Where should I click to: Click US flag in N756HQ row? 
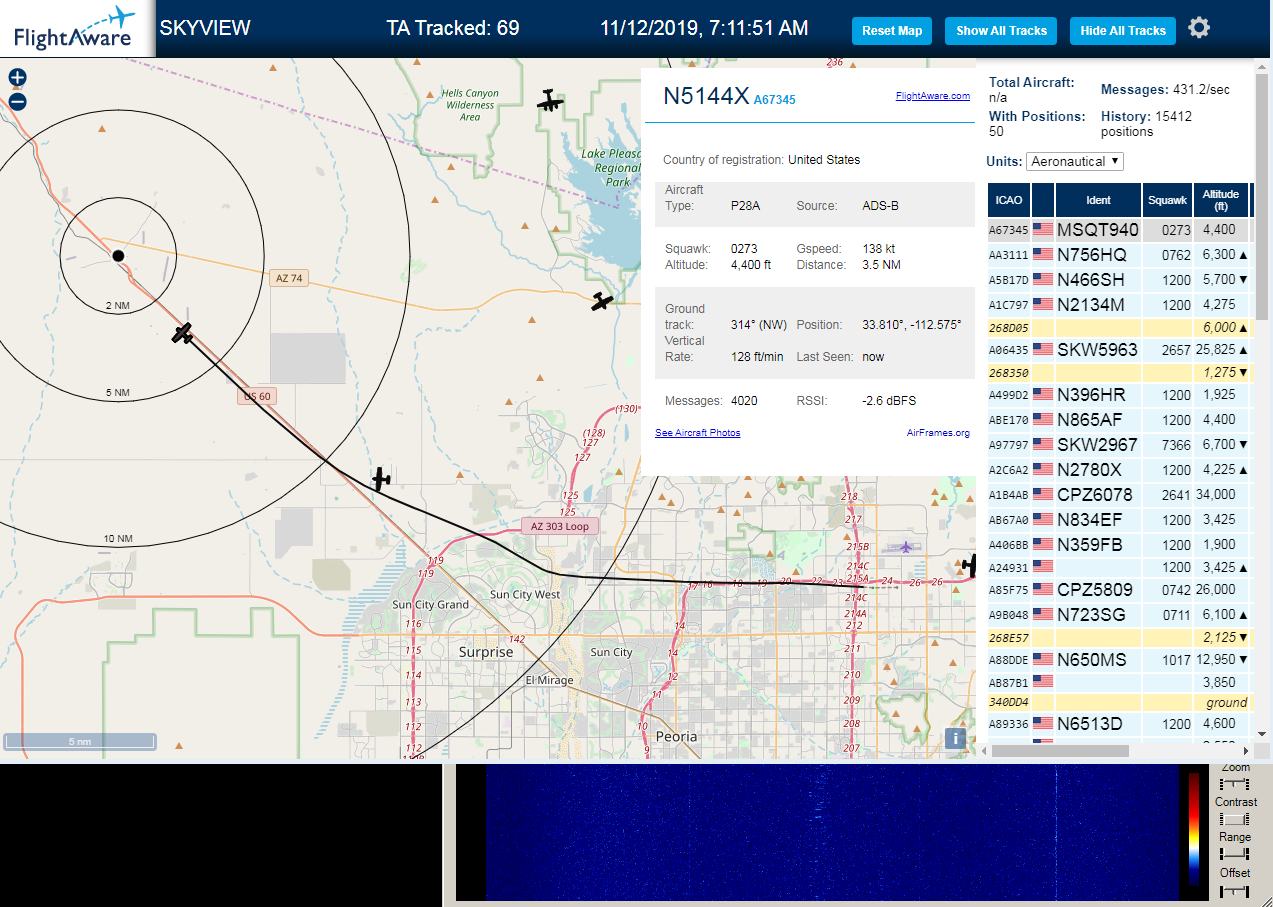coord(1043,255)
